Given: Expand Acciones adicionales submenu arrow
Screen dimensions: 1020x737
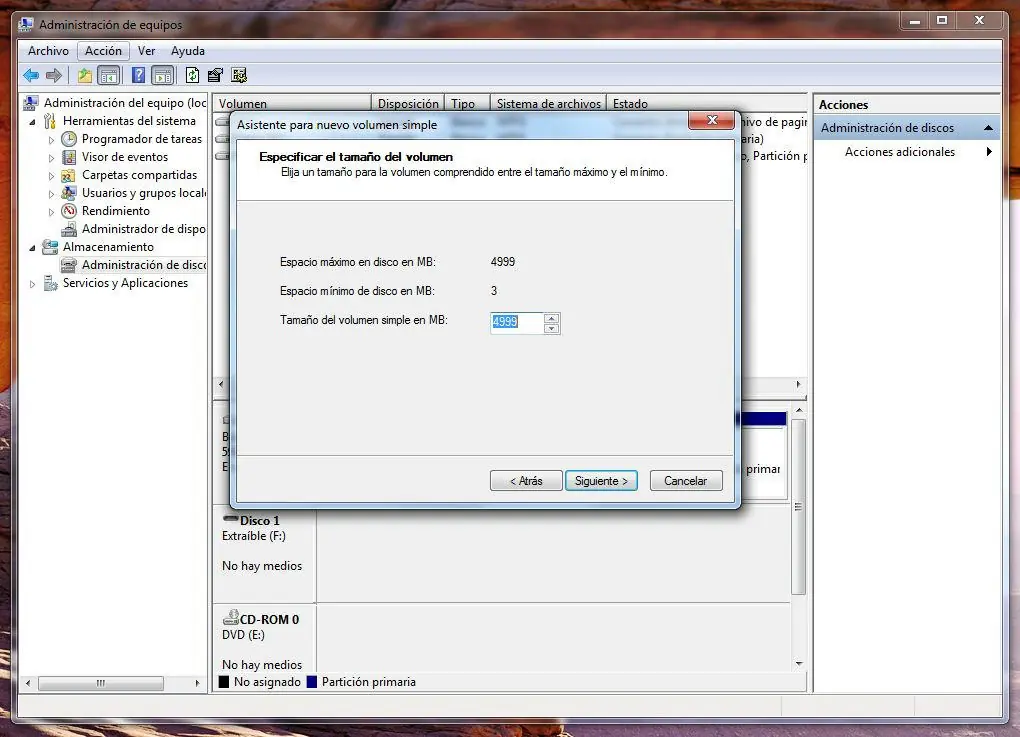Looking at the screenshot, I should 989,152.
